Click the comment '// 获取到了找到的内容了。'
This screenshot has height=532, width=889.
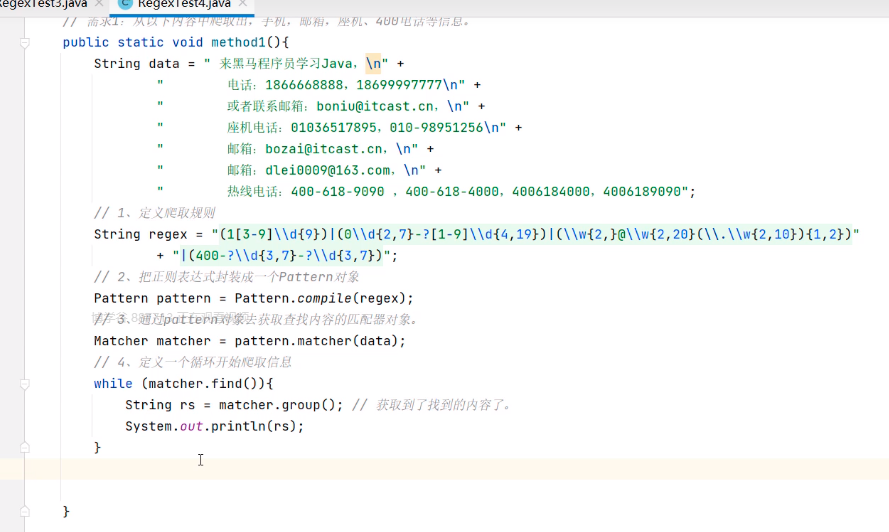click(x=431, y=405)
